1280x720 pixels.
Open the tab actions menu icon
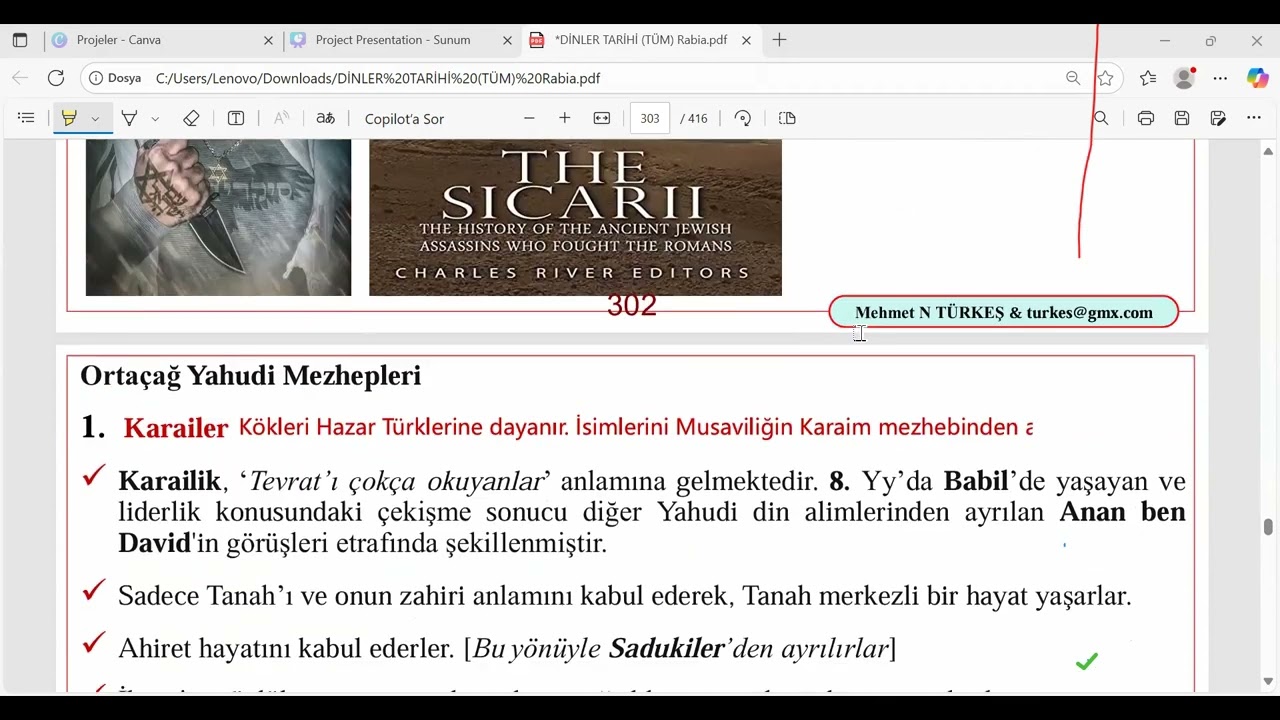pyautogui.click(x=20, y=40)
